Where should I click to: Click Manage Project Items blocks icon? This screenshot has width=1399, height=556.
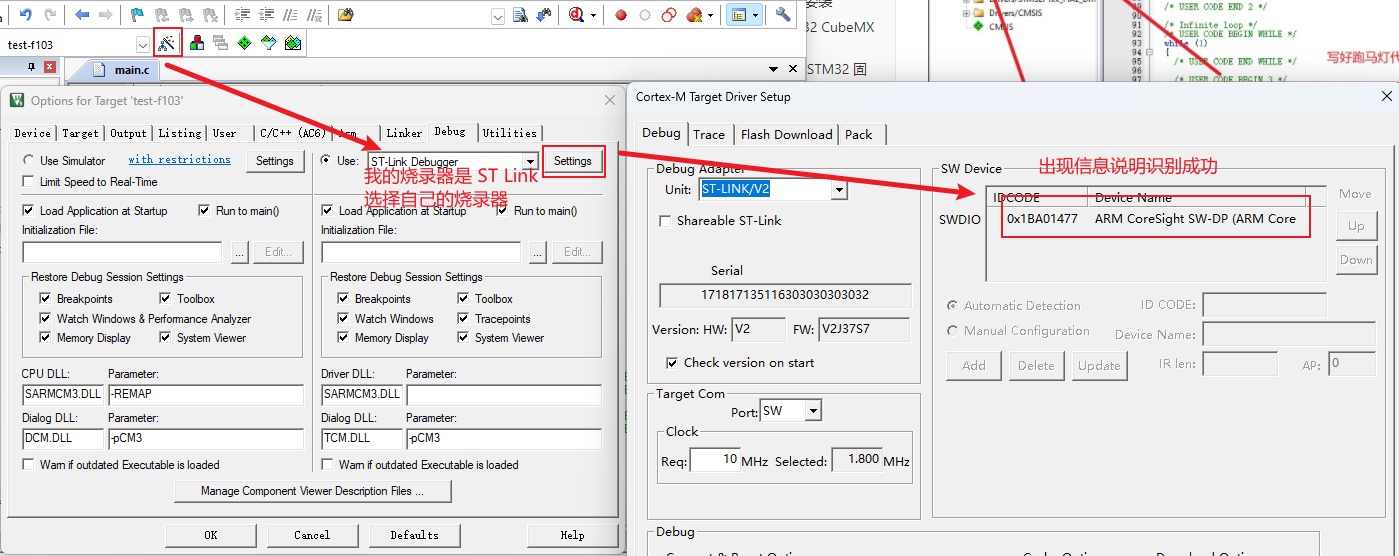tap(197, 43)
